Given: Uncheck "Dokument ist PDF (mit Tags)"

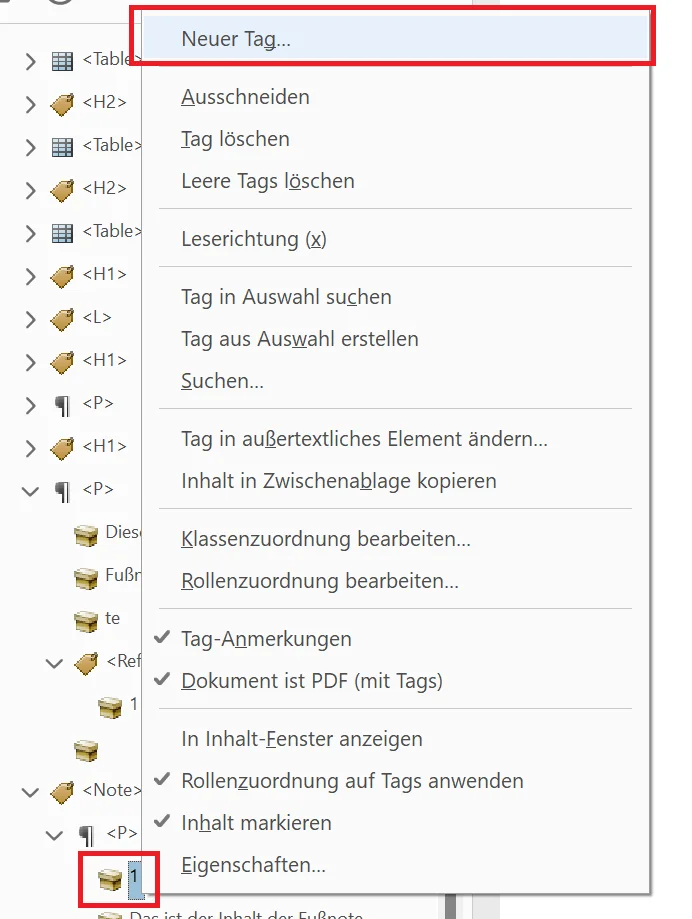Looking at the screenshot, I should [311, 681].
